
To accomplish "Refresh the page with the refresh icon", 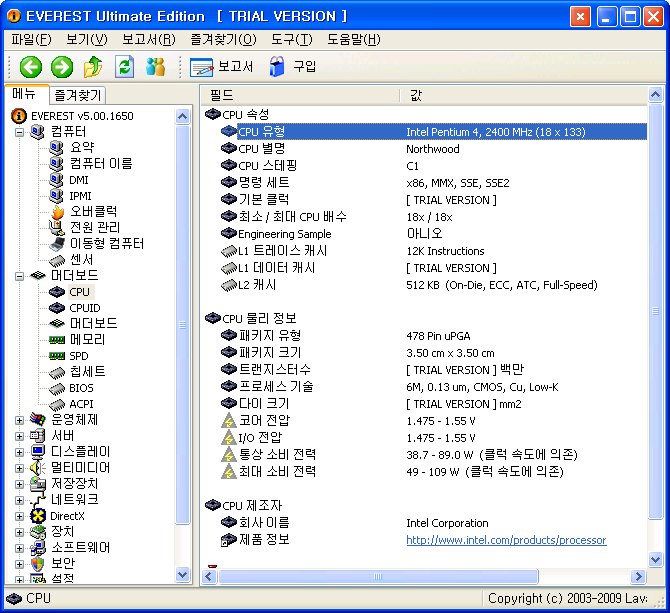I will pos(124,67).
